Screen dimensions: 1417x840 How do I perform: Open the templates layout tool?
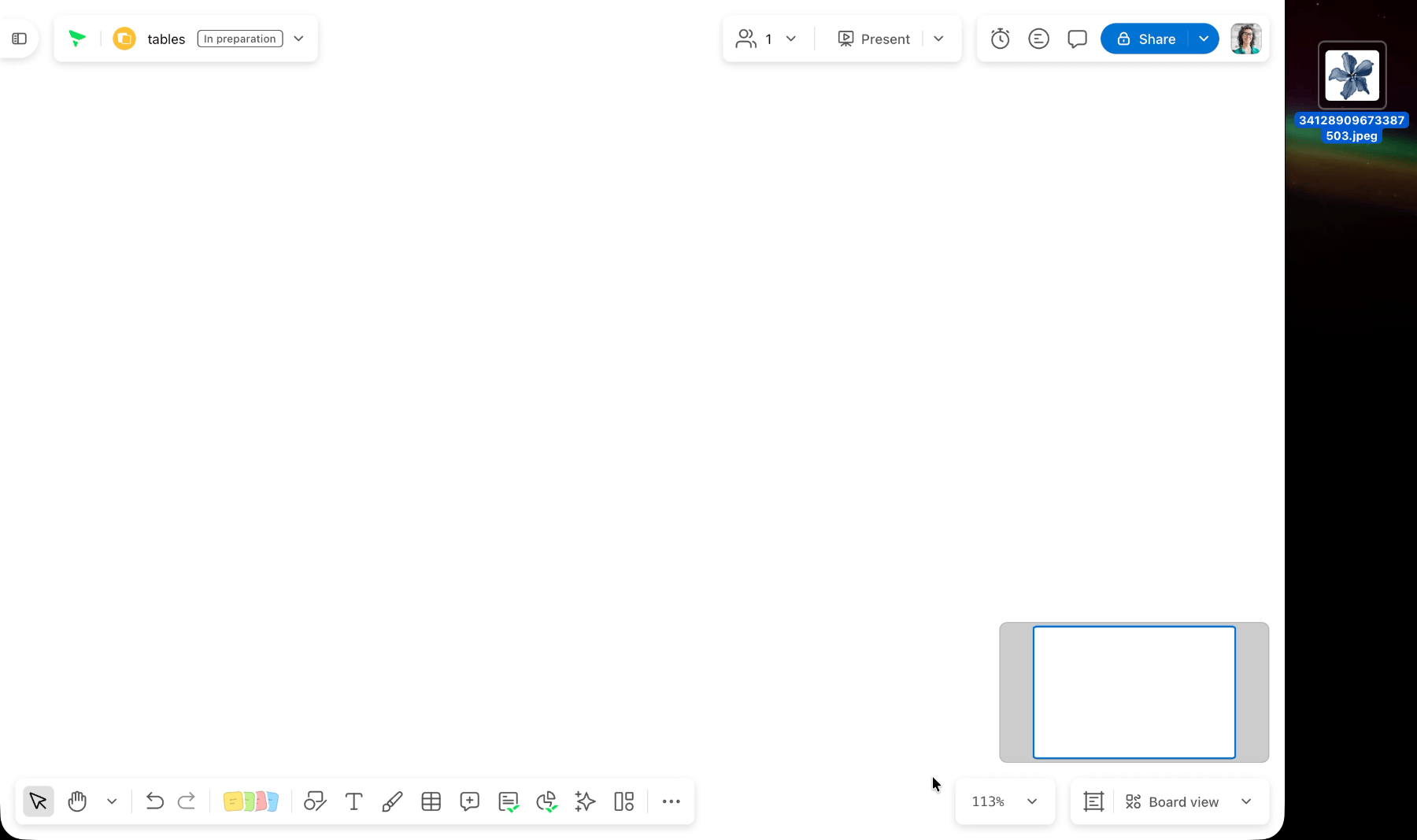(x=624, y=801)
